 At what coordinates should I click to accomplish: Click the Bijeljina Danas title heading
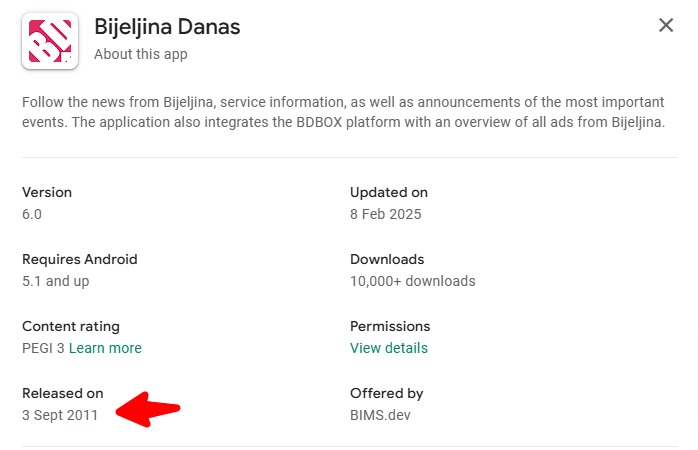(167, 27)
